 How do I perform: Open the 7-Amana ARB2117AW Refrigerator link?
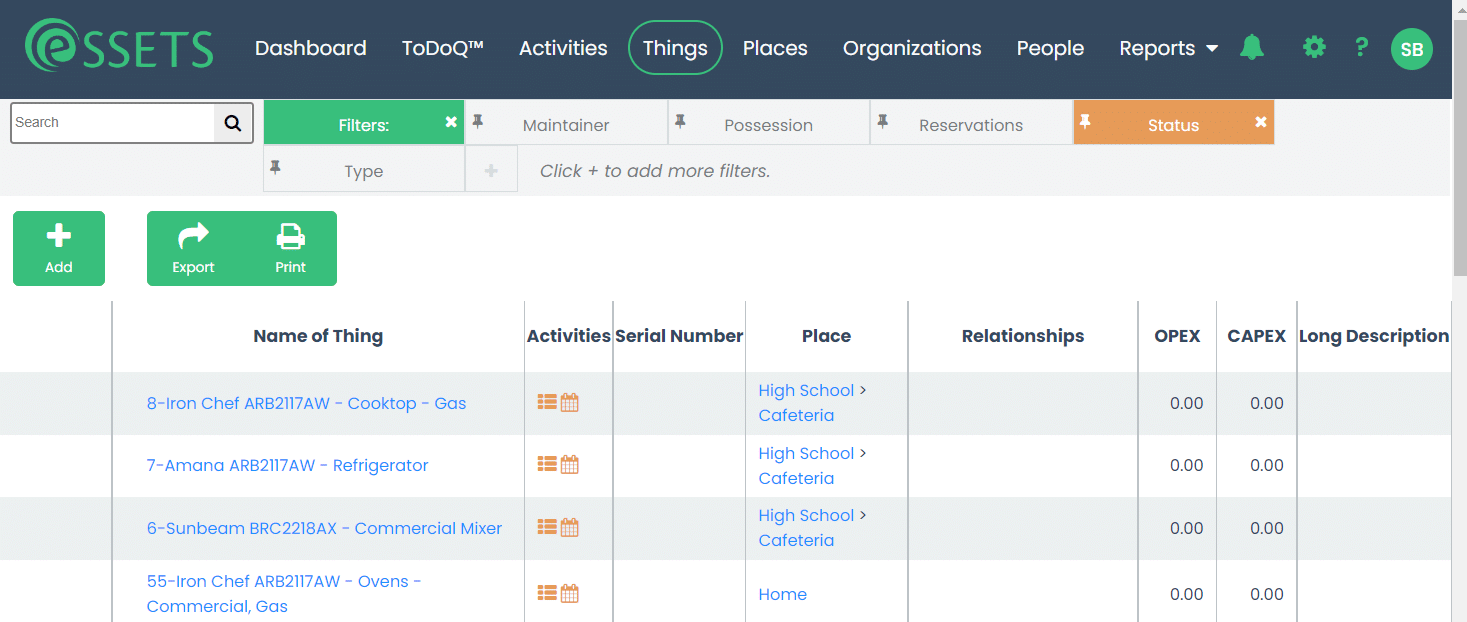[x=288, y=465]
